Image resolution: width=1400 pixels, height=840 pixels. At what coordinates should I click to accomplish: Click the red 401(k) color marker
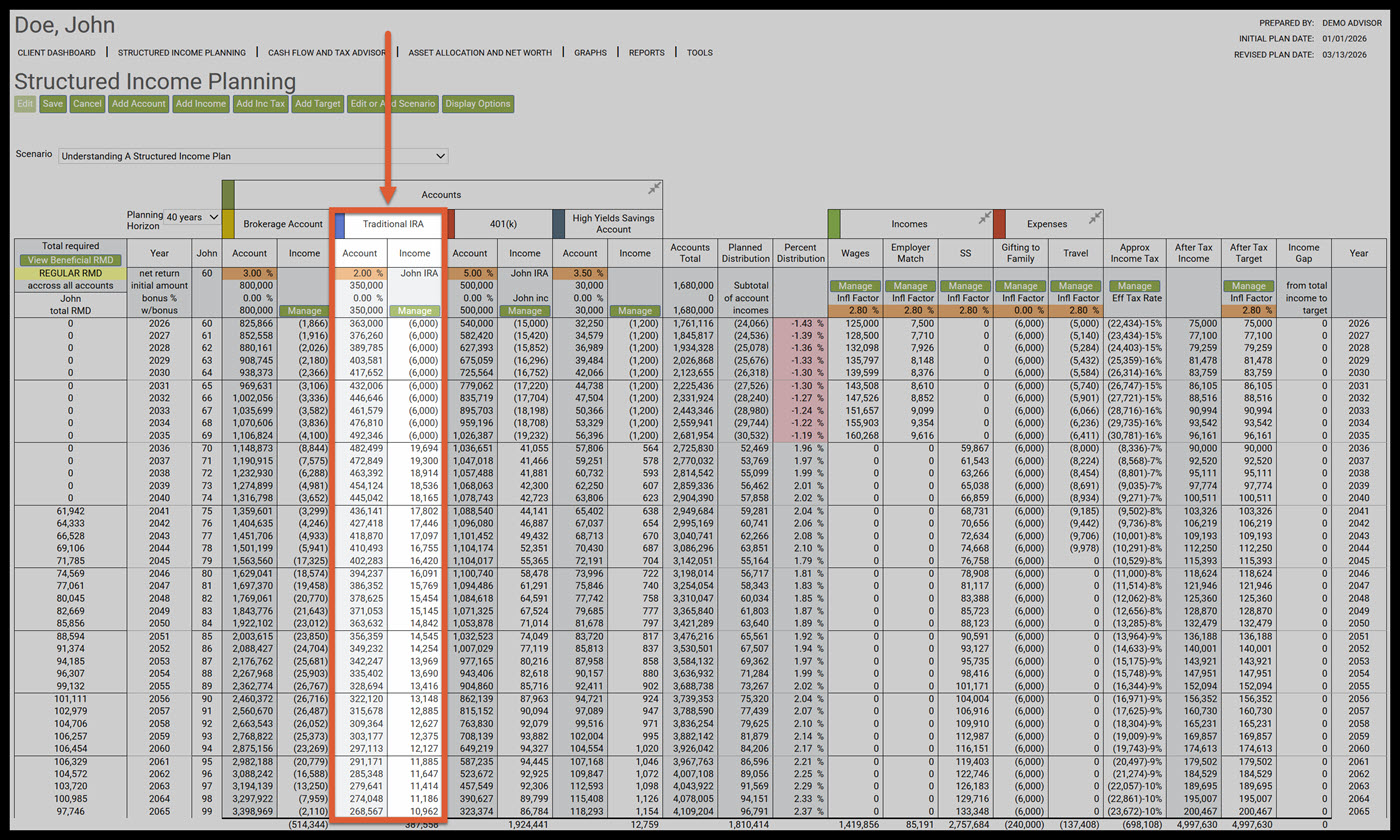(x=451, y=224)
